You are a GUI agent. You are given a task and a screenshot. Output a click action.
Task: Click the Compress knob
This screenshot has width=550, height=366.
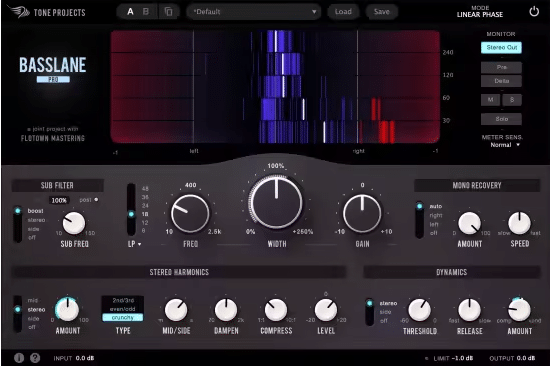(276, 310)
